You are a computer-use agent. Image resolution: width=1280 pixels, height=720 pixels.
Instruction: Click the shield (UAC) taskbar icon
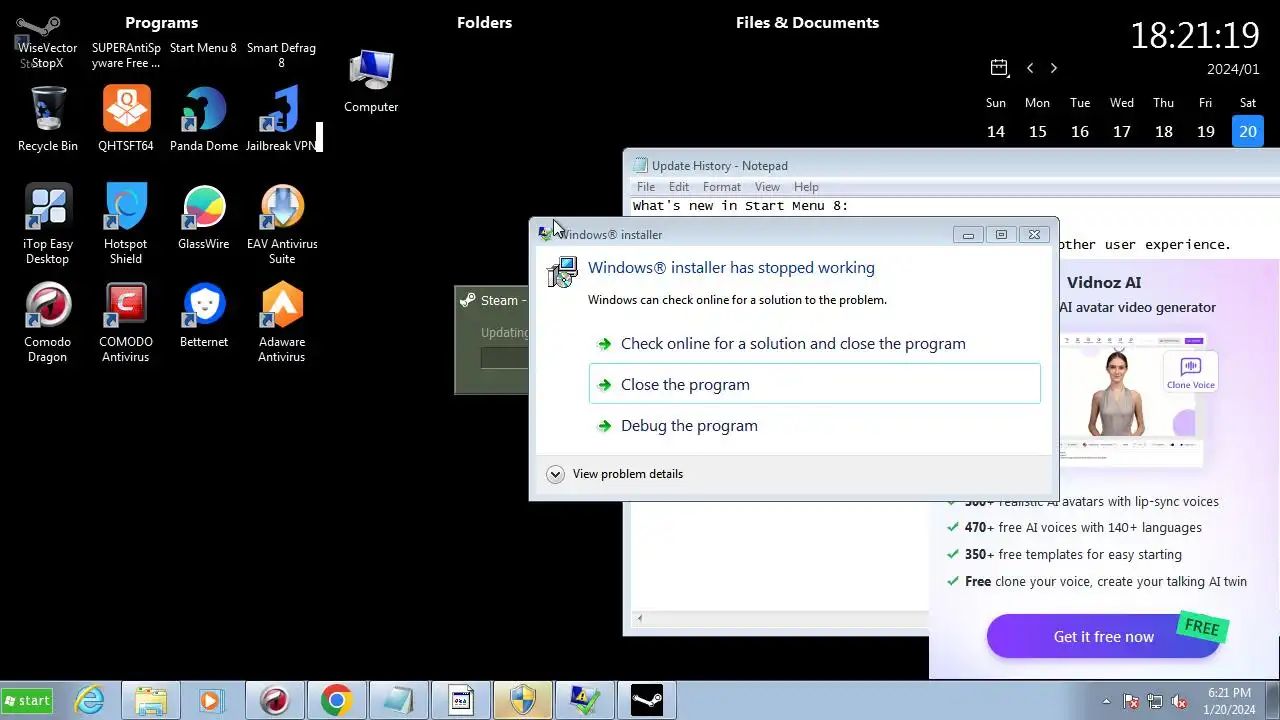pos(522,701)
